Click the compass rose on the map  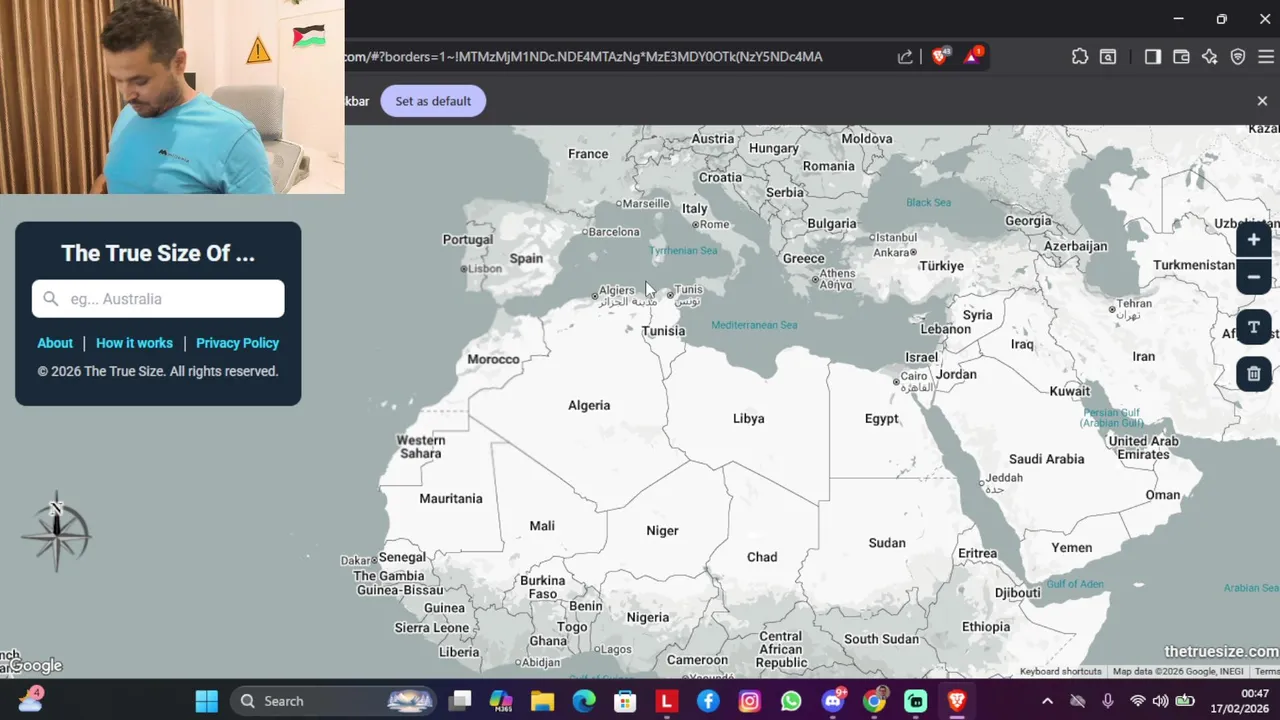pyautogui.click(x=56, y=535)
